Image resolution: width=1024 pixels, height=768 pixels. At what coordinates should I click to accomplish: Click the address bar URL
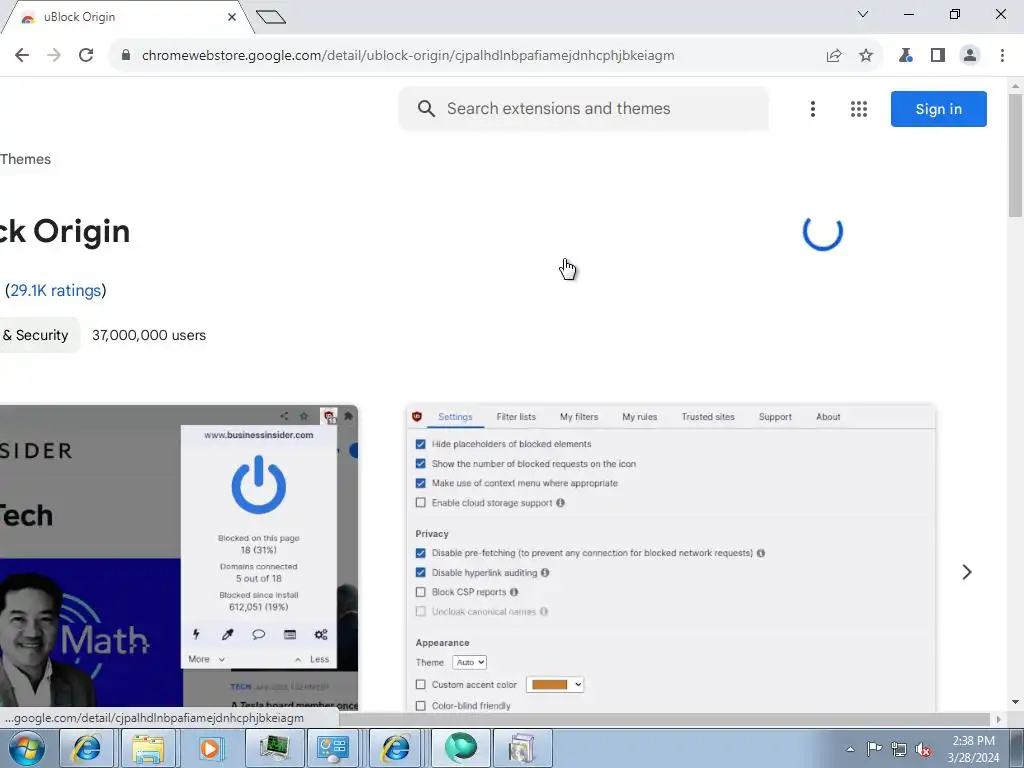click(408, 56)
